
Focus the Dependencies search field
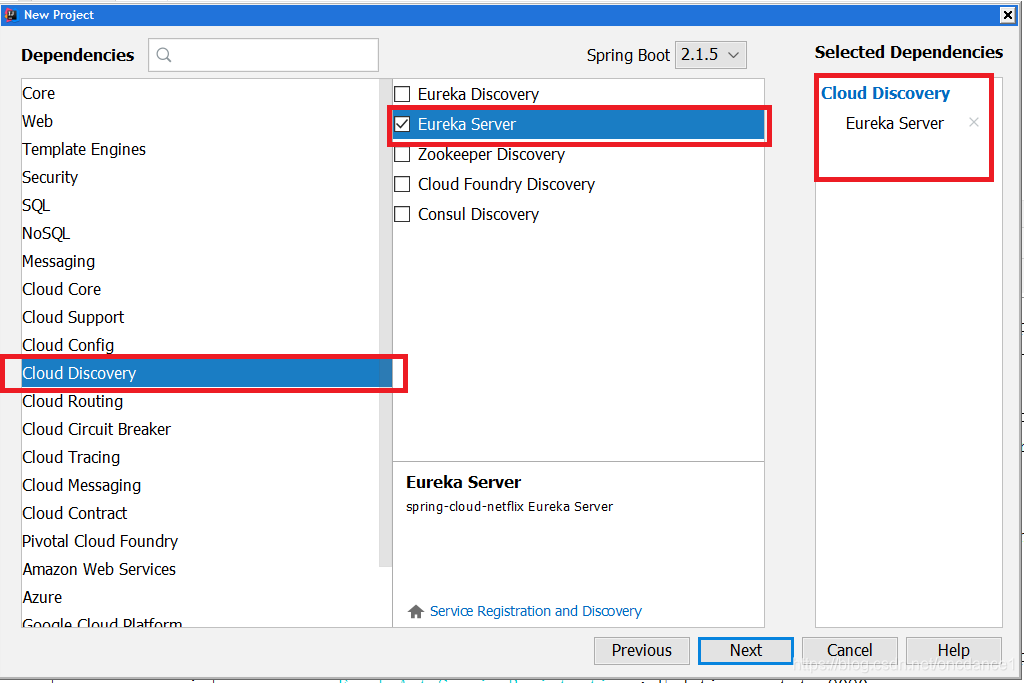pyautogui.click(x=263, y=55)
